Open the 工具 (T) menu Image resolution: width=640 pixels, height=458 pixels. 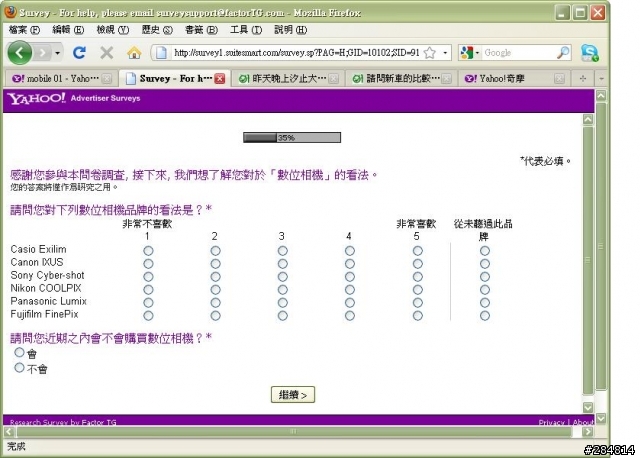pyautogui.click(x=246, y=30)
